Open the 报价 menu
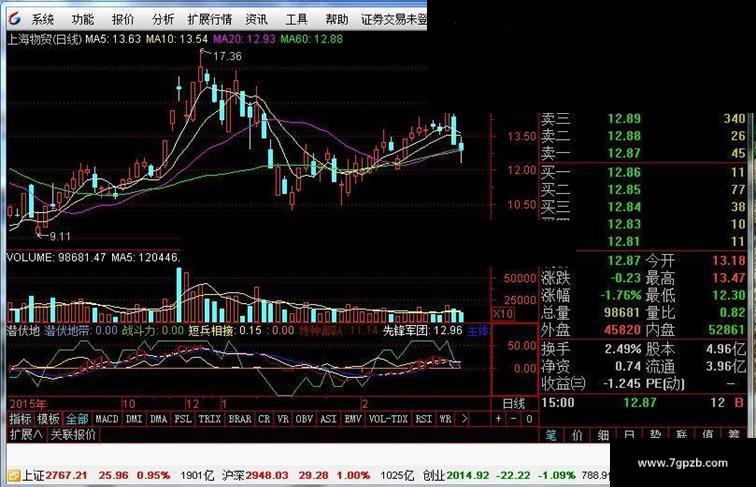Image resolution: width=756 pixels, height=487 pixels. pyautogui.click(x=122, y=19)
